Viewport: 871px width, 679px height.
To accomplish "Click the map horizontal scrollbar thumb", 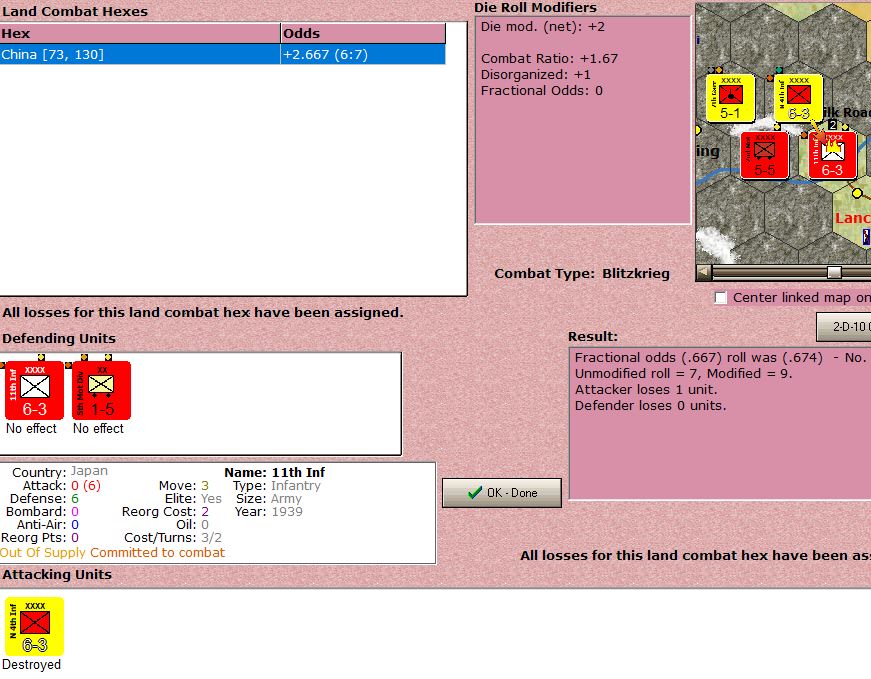I will click(x=834, y=272).
